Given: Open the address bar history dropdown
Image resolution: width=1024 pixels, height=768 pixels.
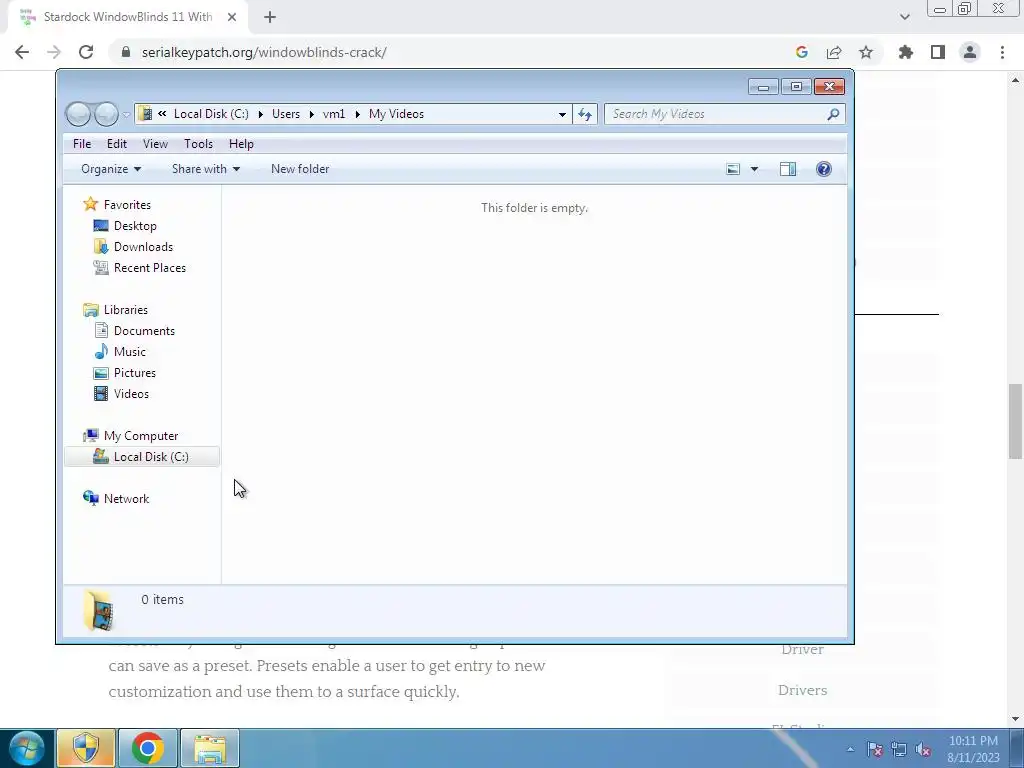Looking at the screenshot, I should click(562, 114).
